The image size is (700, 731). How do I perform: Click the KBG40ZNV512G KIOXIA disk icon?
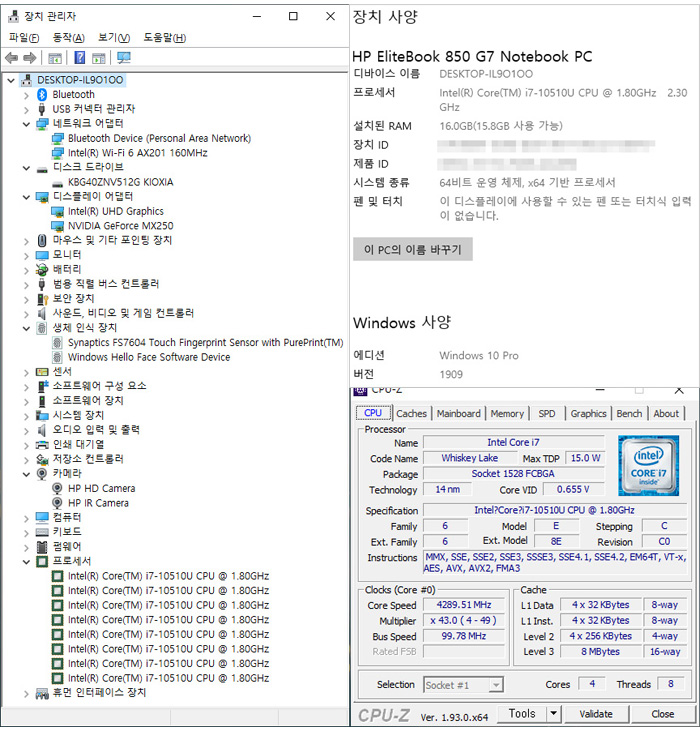click(x=57, y=183)
